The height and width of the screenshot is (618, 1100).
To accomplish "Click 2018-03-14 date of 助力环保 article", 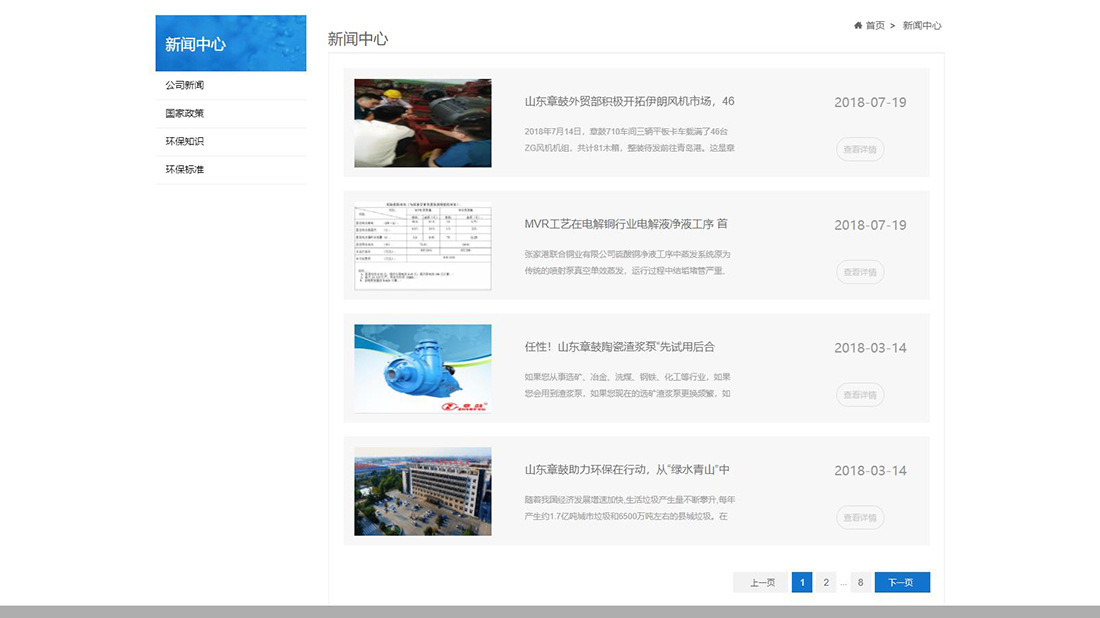I will coord(870,471).
